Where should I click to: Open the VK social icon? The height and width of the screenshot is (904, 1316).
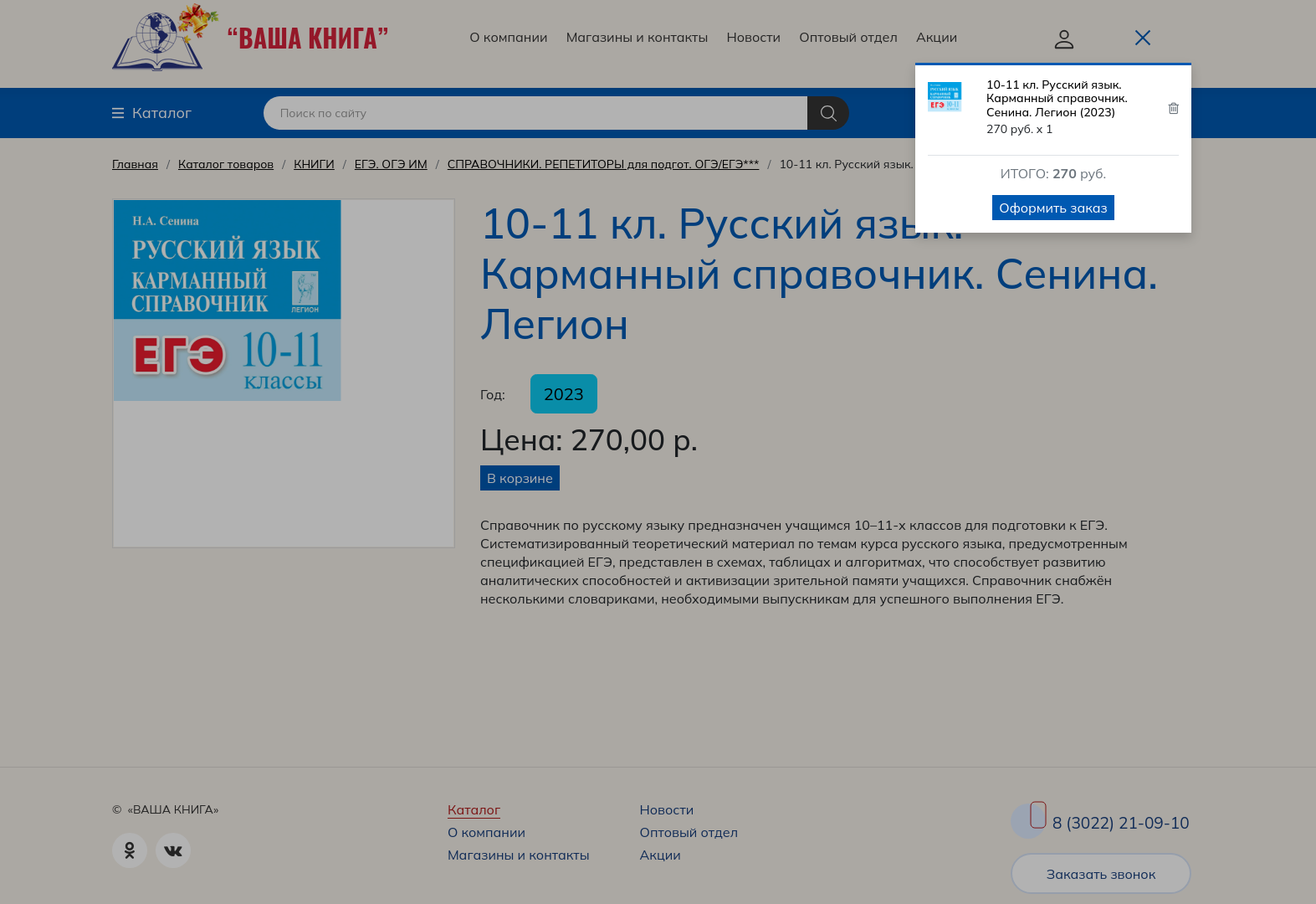[173, 850]
